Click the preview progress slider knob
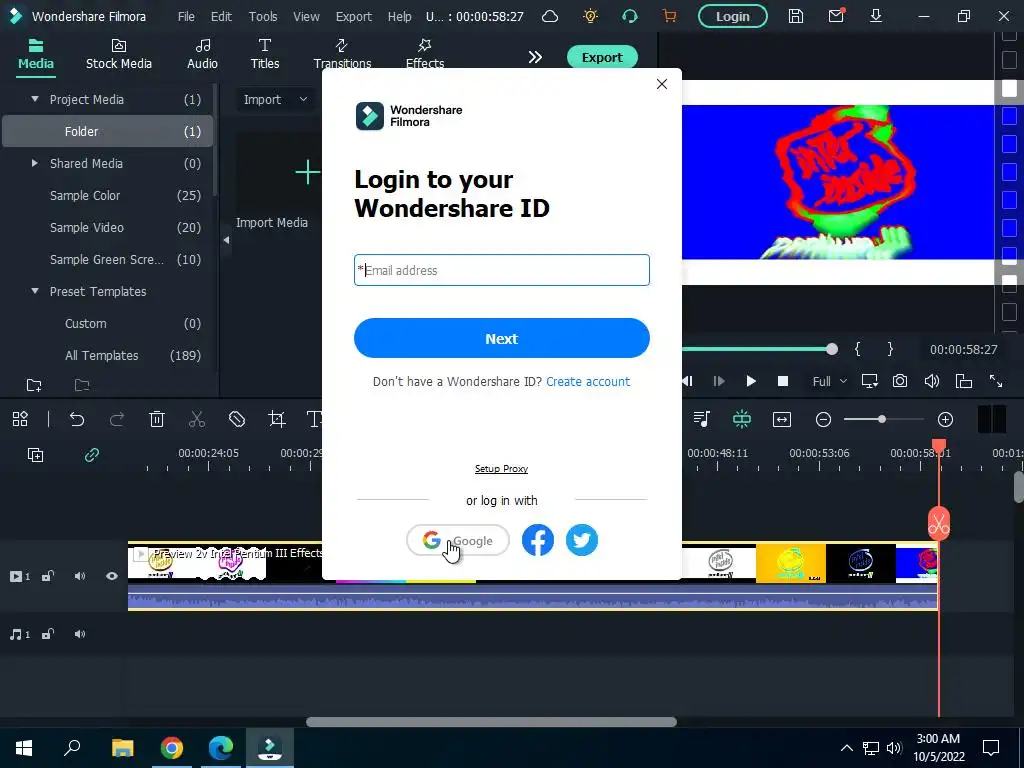The height and width of the screenshot is (768, 1024). point(831,349)
